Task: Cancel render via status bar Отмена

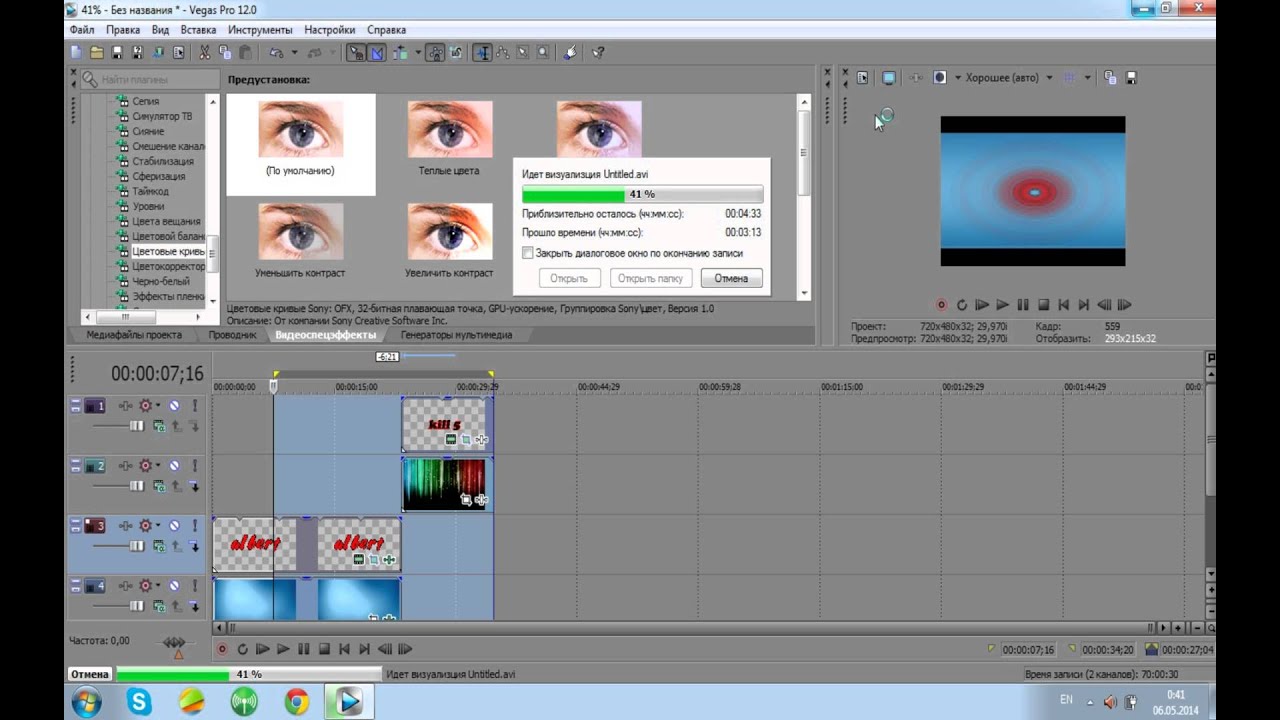Action: (89, 674)
